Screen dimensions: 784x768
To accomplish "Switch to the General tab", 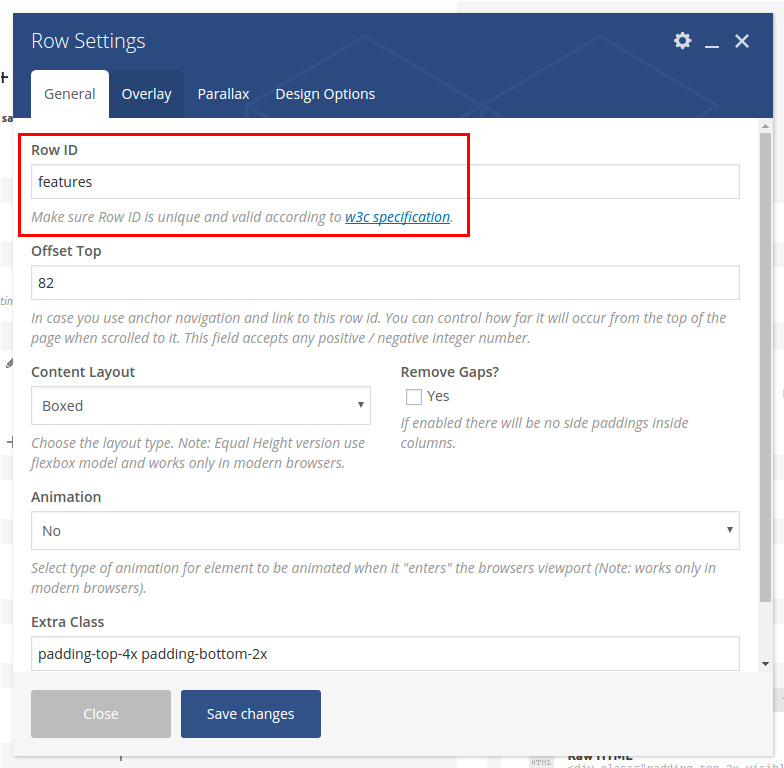I will [70, 94].
